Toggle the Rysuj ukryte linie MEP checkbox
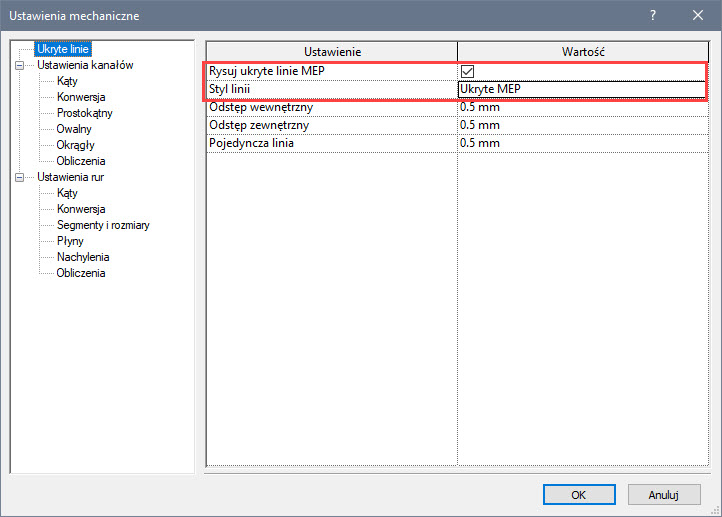 point(467,71)
